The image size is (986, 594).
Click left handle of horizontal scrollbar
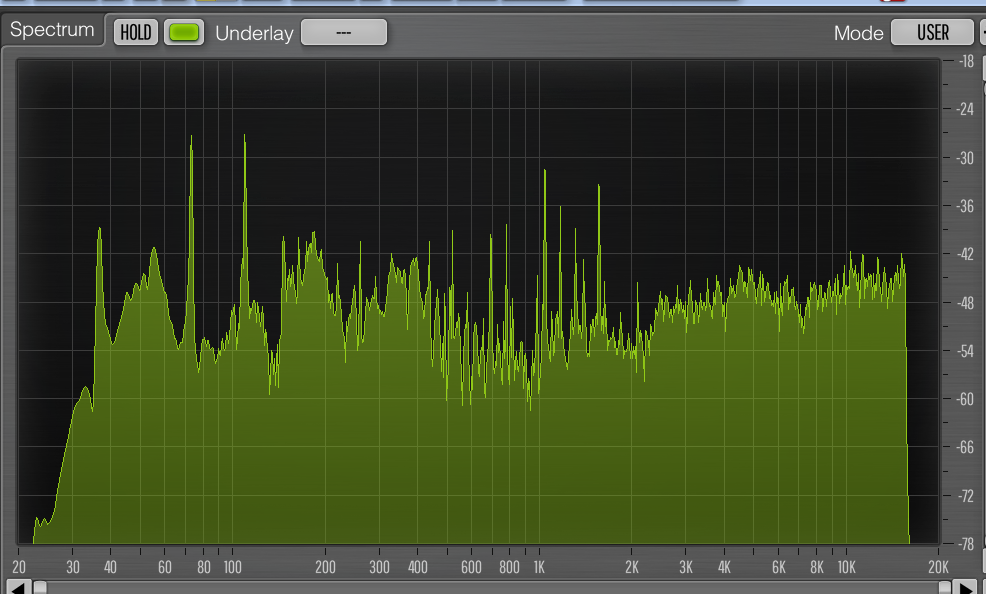click(40, 588)
